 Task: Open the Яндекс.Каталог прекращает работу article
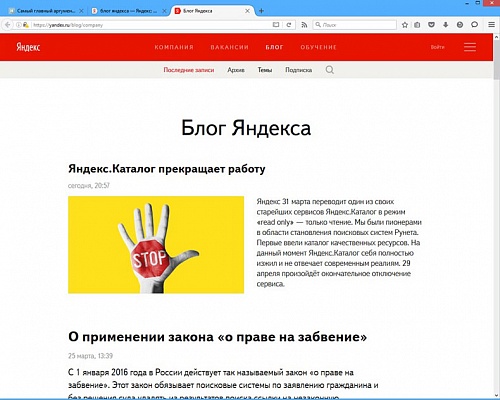pos(167,169)
